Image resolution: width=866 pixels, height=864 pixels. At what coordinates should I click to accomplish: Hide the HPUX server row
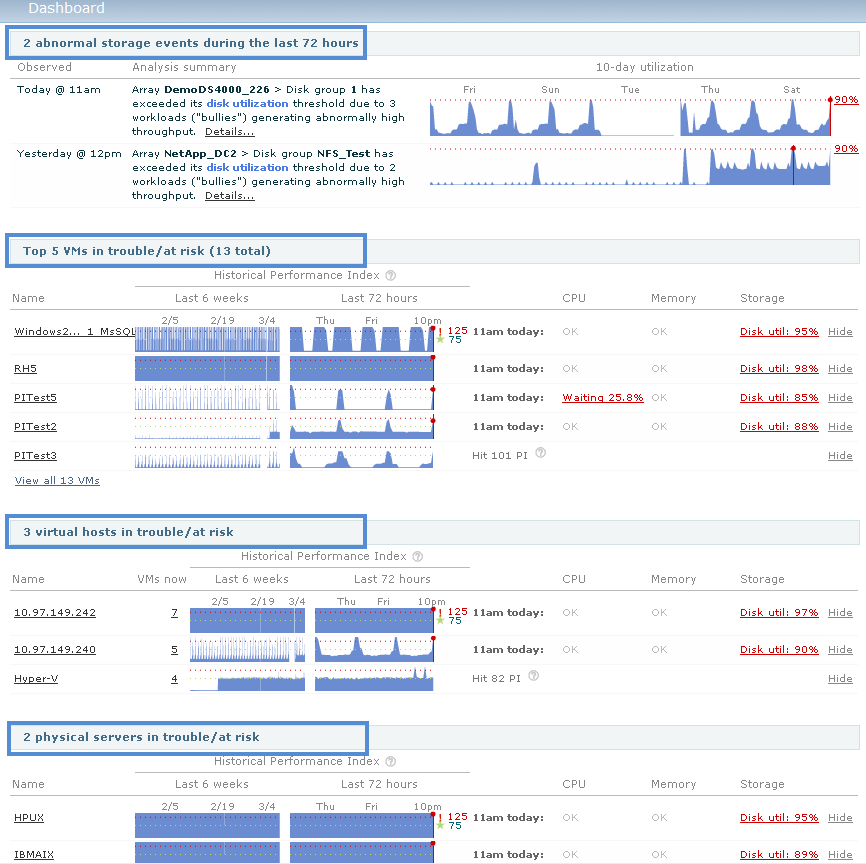click(840, 818)
